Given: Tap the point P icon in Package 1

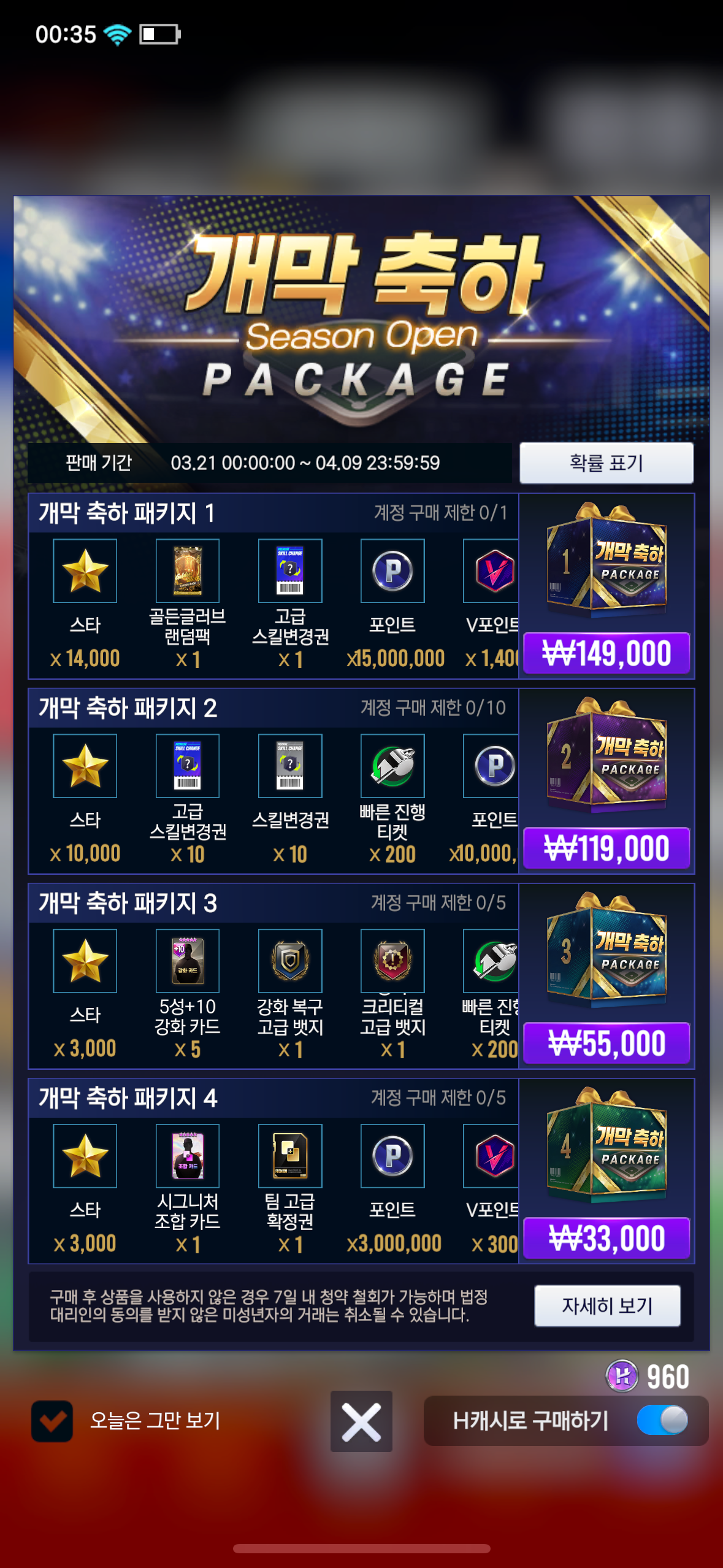Looking at the screenshot, I should (392, 571).
